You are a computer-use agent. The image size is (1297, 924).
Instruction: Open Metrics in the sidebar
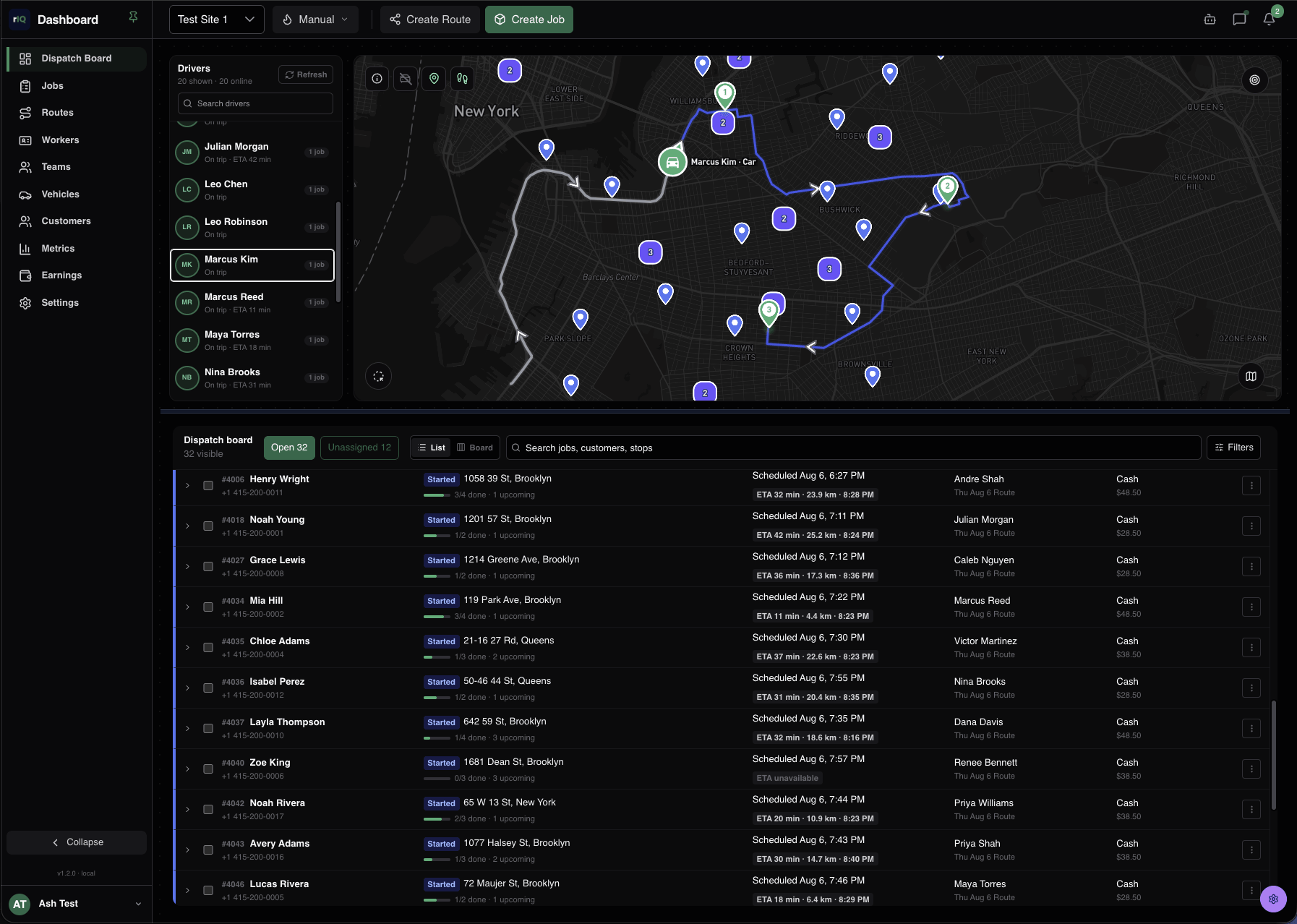77,249
